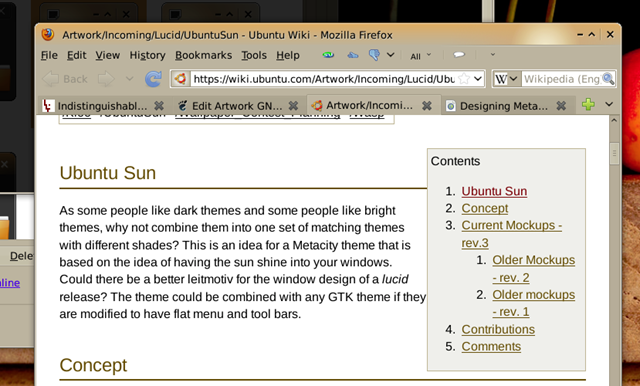Click the Wikipedia search input field
This screenshot has width=640, height=386.
(562, 79)
